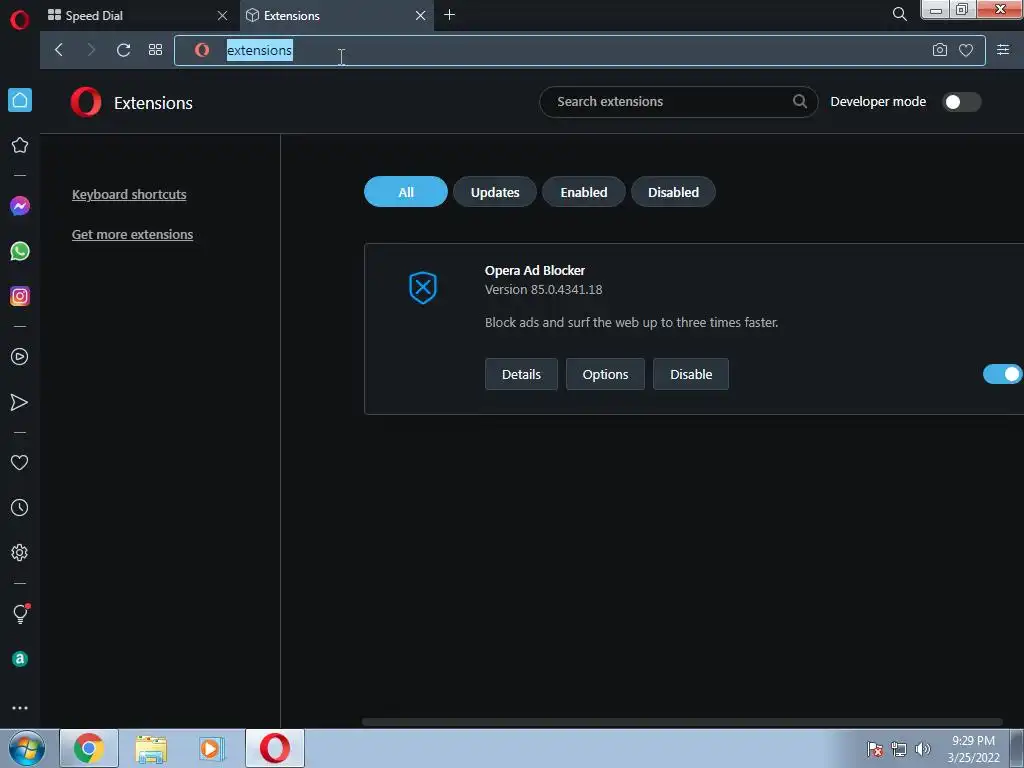Screen dimensions: 1024x768
Task: Show All extensions filter
Action: coord(406,192)
